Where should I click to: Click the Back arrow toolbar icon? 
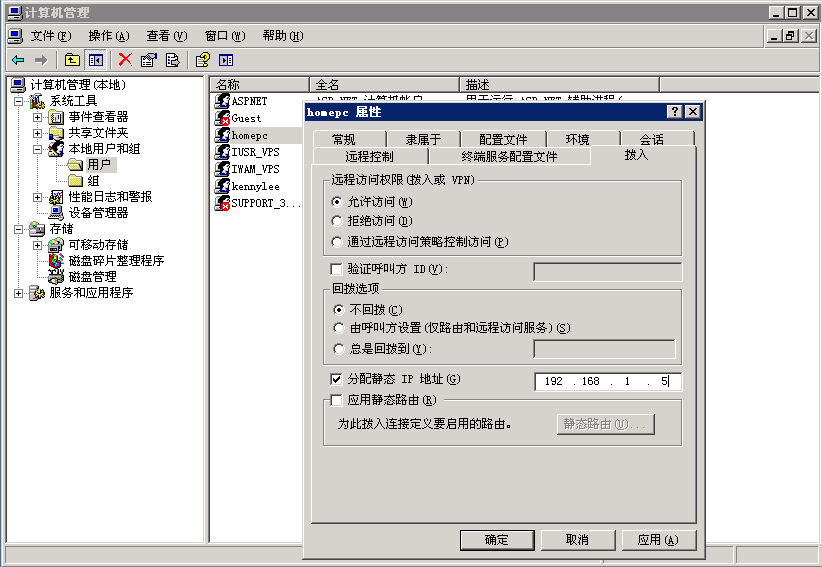[18, 60]
